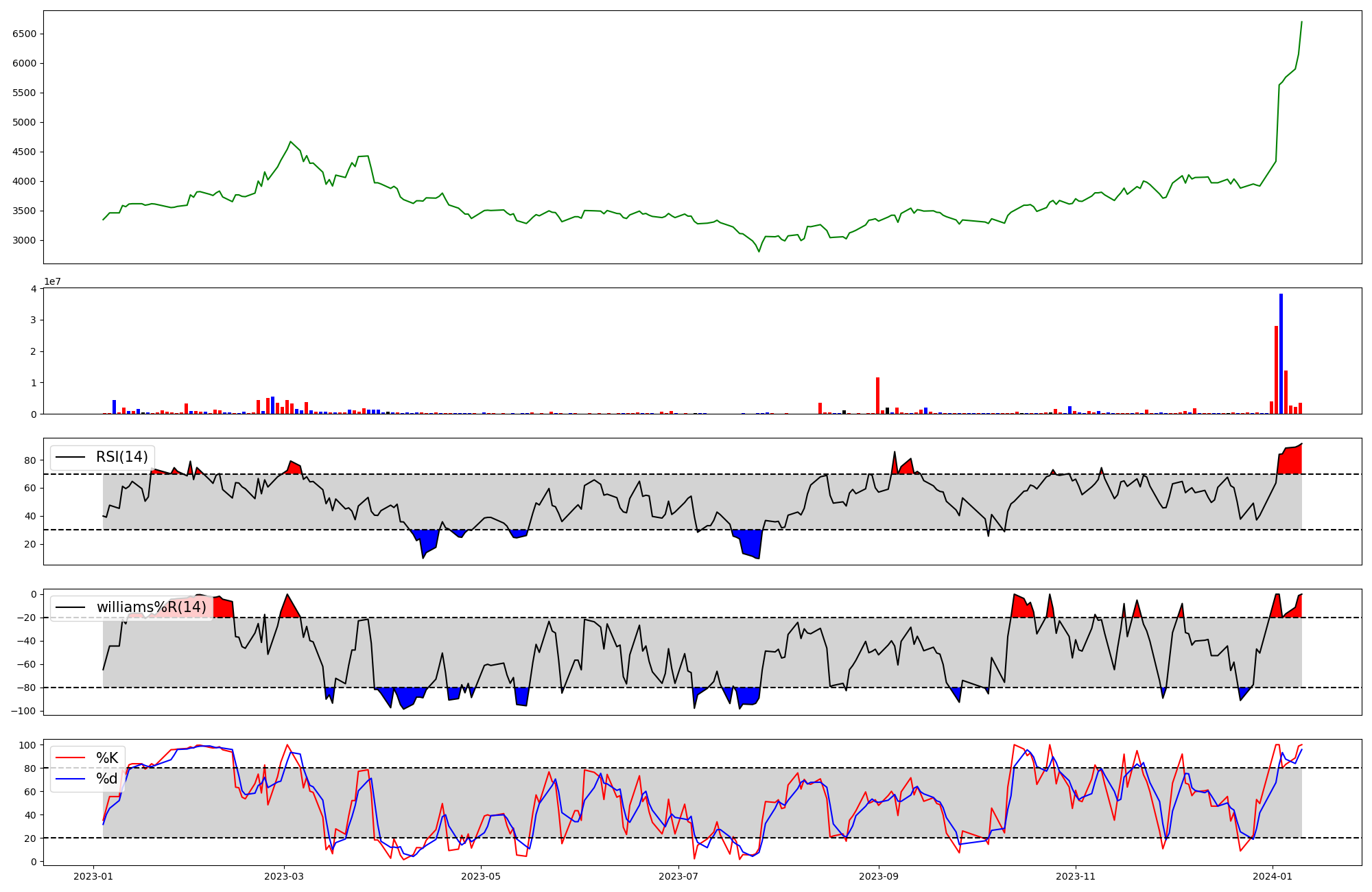This screenshot has height=892, width=1372.
Task: Click the %d legend entry
Action: (107, 779)
